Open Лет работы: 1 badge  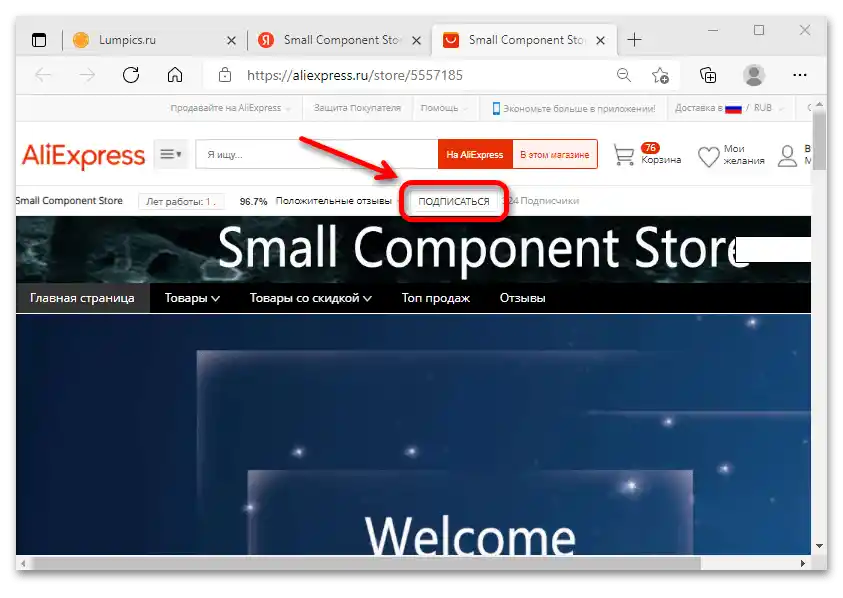pos(181,202)
